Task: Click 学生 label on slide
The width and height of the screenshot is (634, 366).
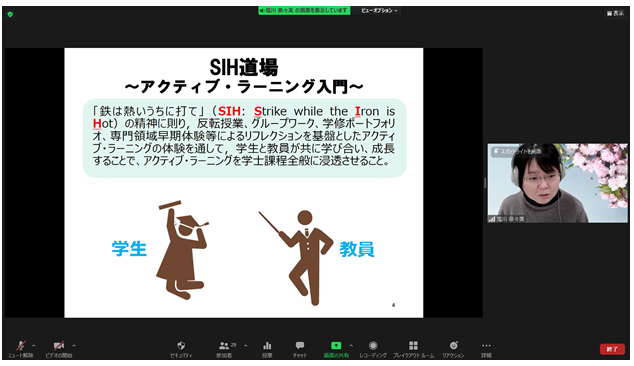Action: pos(129,249)
